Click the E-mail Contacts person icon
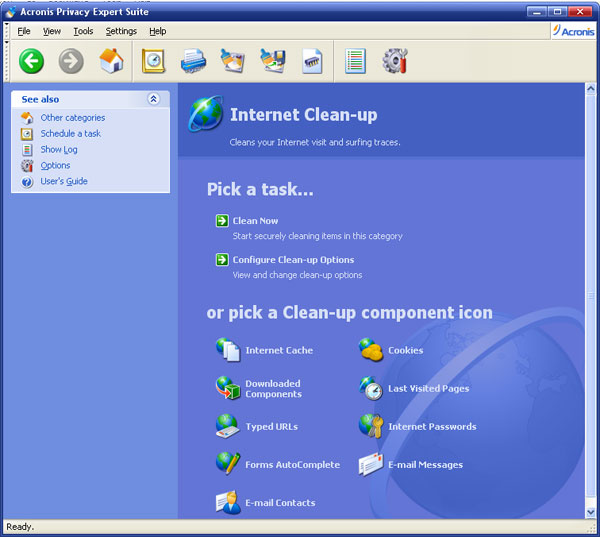This screenshot has height=537, width=600. click(228, 502)
